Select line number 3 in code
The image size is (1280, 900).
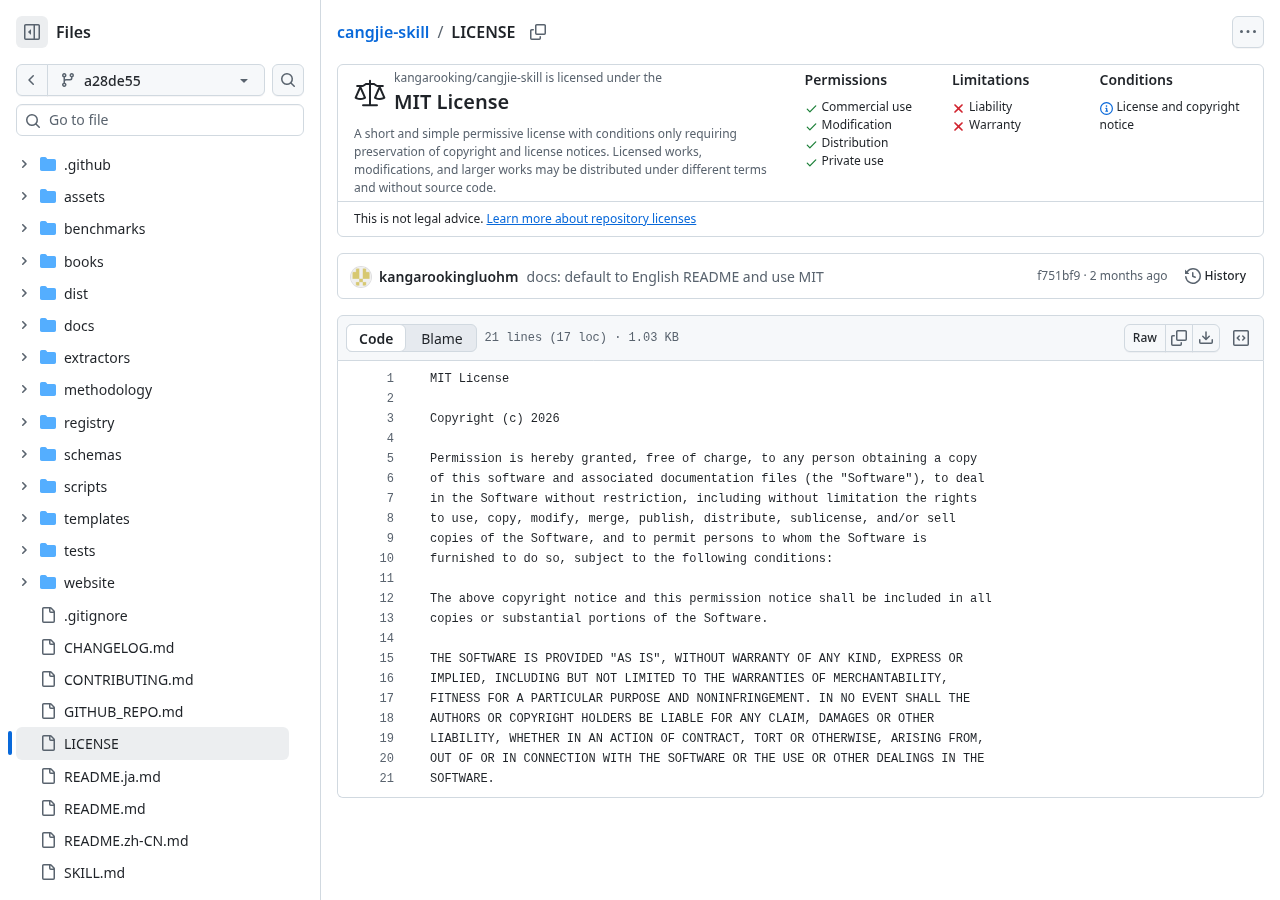point(390,418)
